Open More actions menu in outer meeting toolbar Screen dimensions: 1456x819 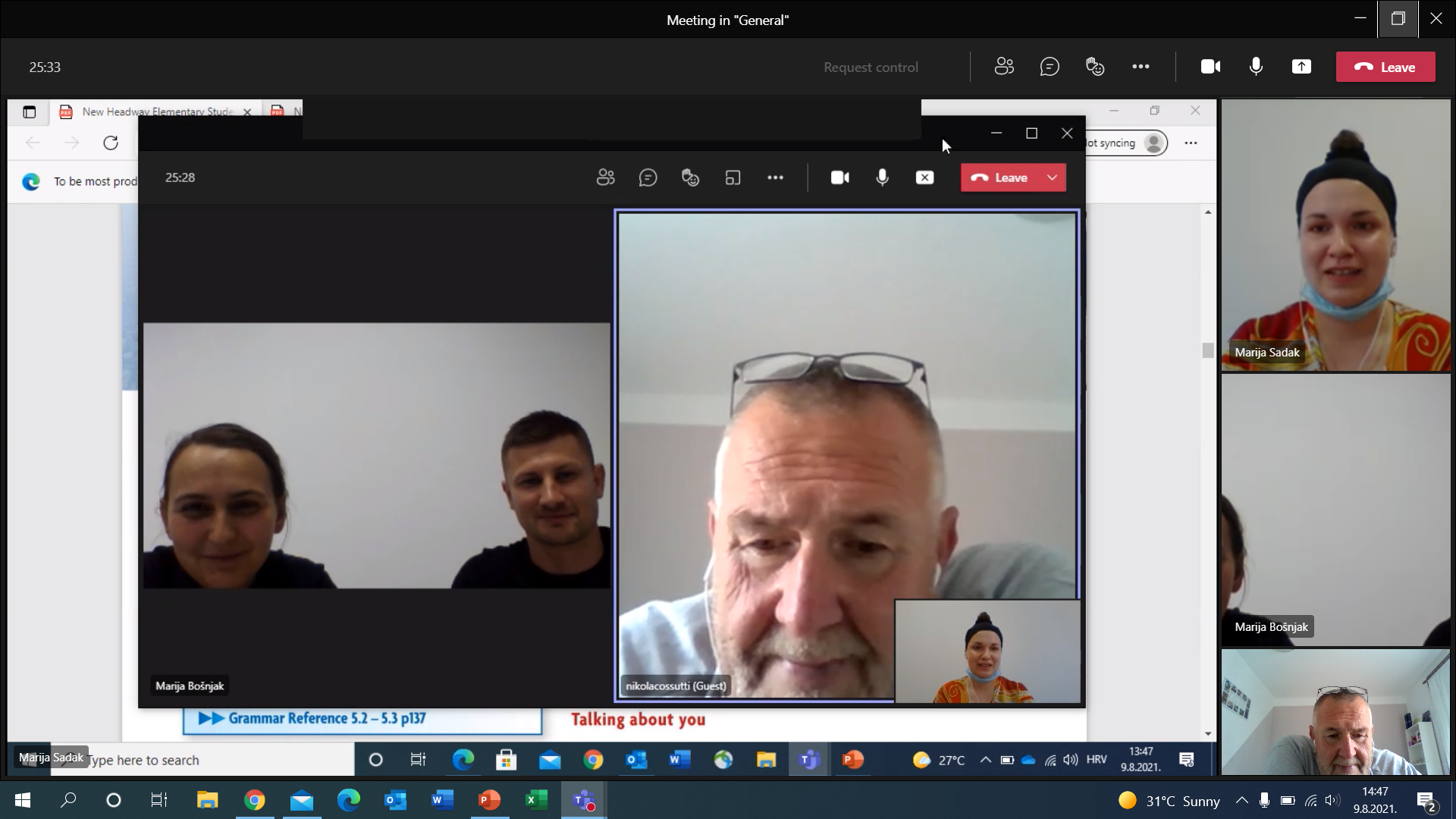click(1141, 67)
